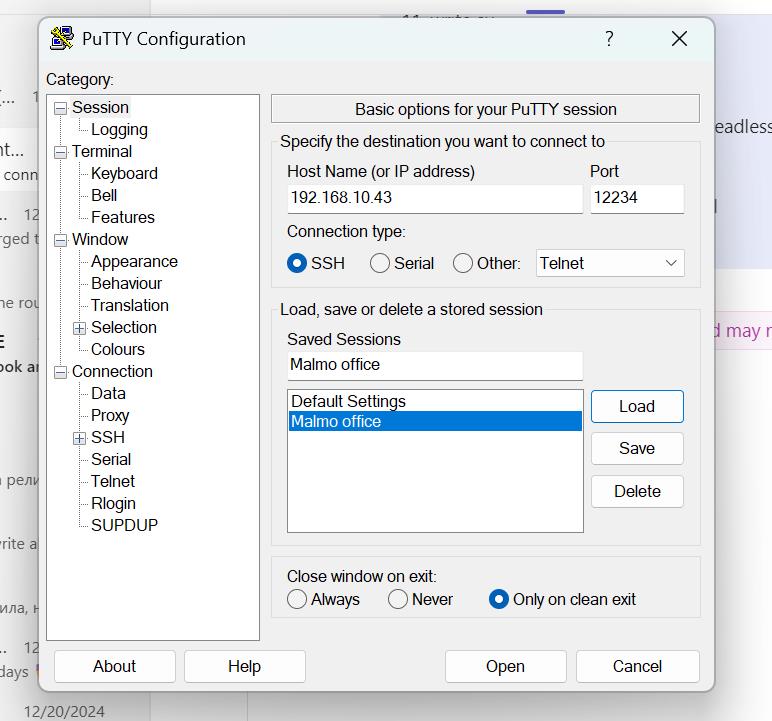Focus the Host Name field
The width and height of the screenshot is (772, 721).
435,198
